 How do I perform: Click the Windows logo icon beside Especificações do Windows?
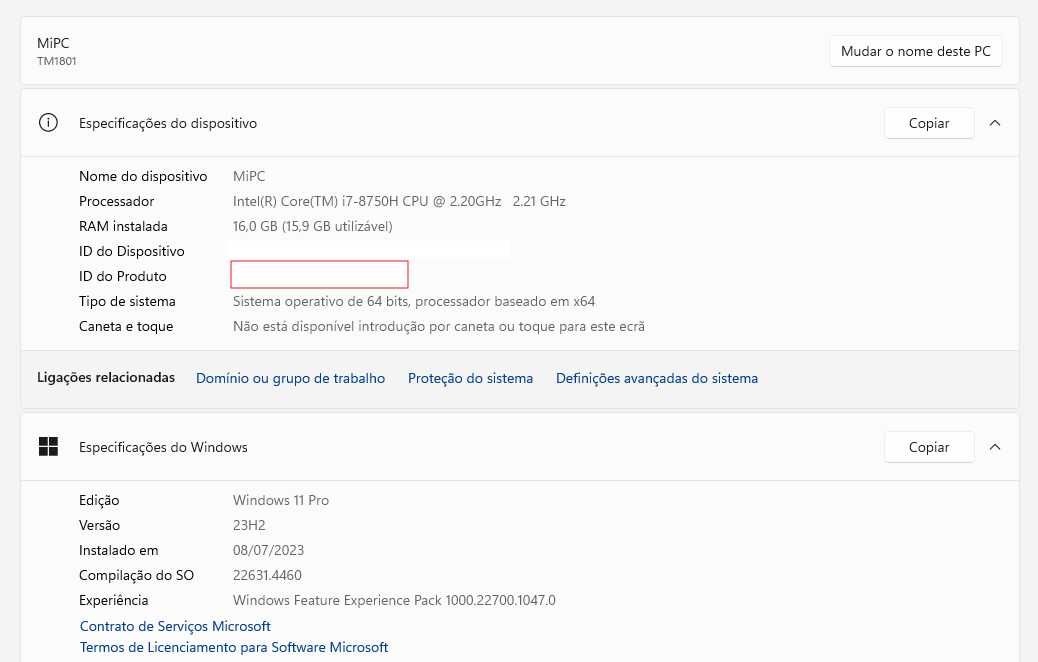[x=48, y=447]
